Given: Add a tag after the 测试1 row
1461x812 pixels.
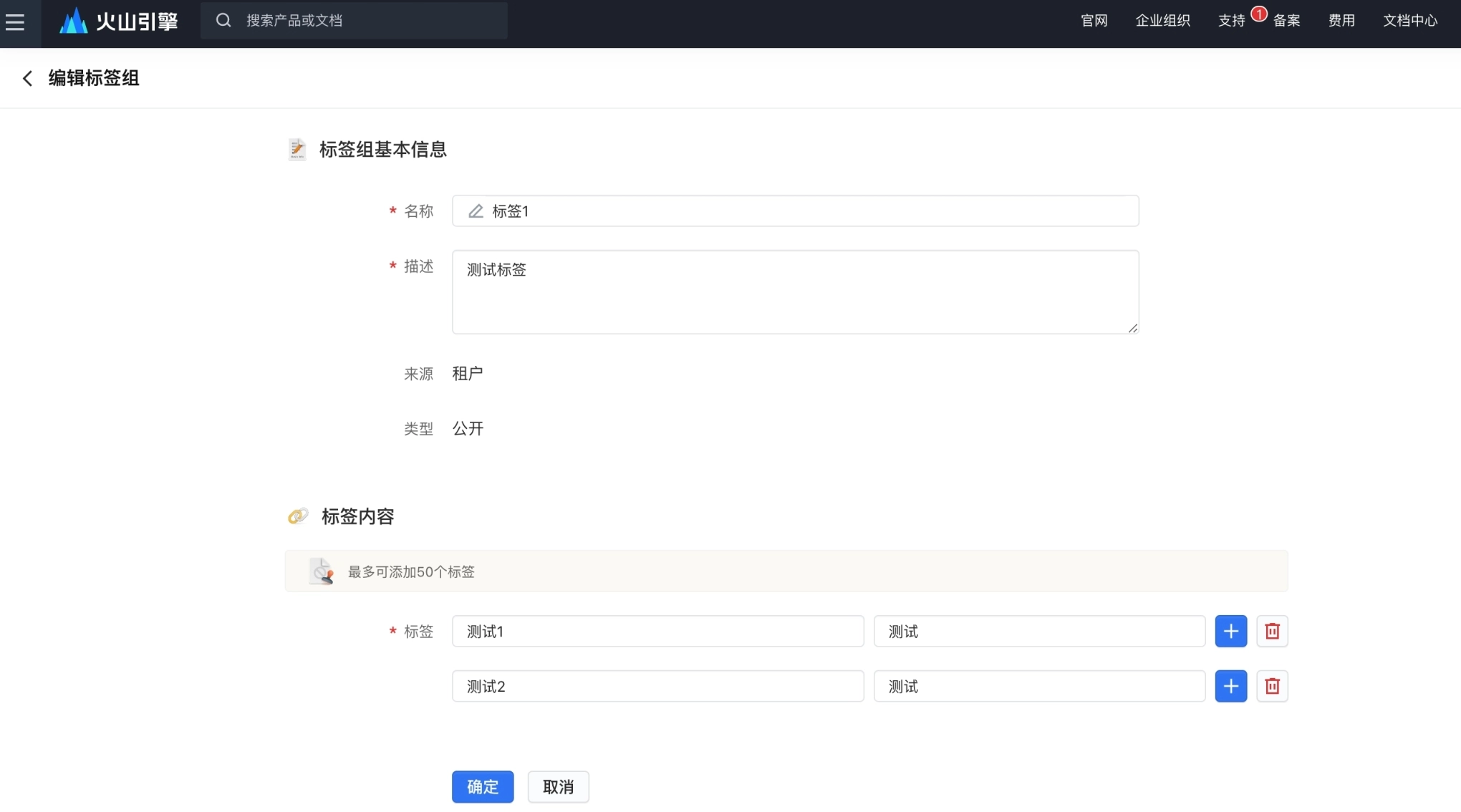Looking at the screenshot, I should pyautogui.click(x=1230, y=631).
